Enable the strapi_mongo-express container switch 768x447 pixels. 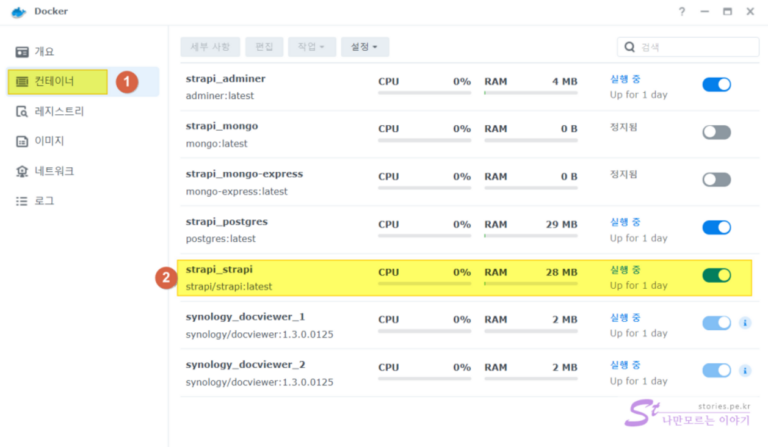tap(717, 180)
